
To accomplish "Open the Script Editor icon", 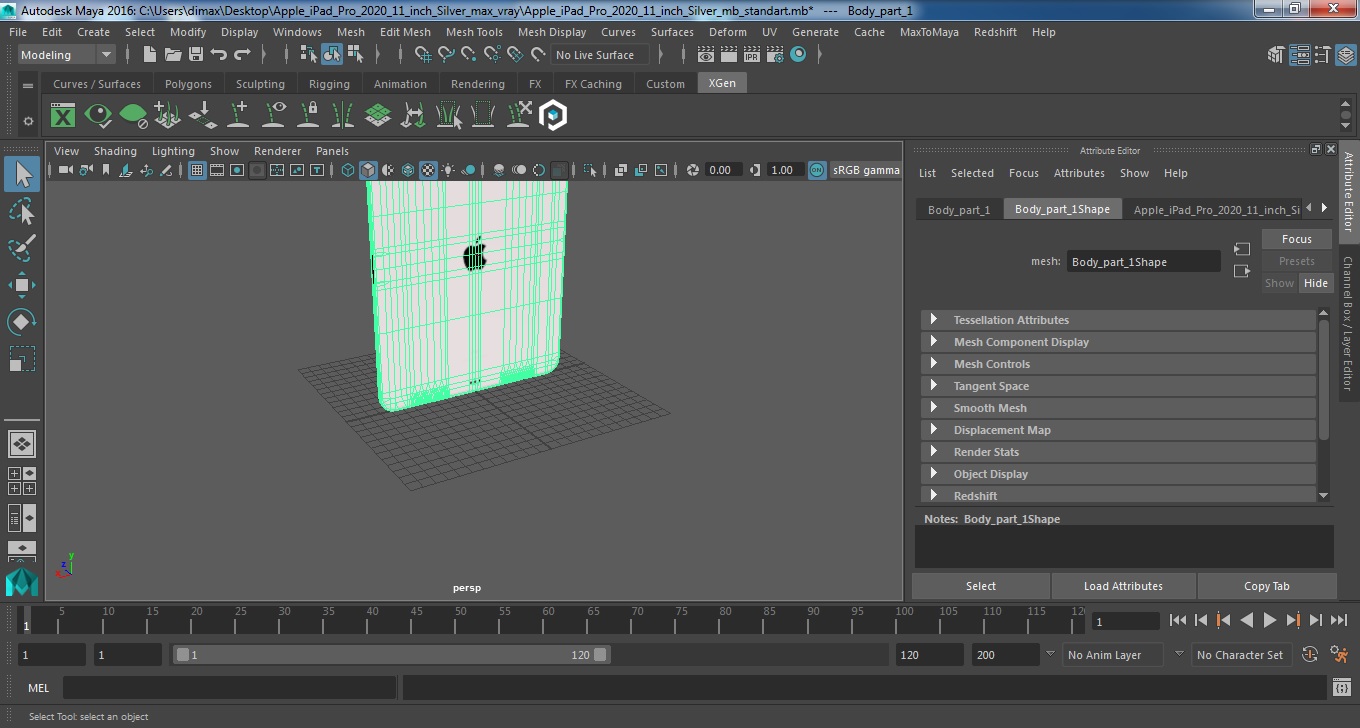I will tap(1342, 688).
